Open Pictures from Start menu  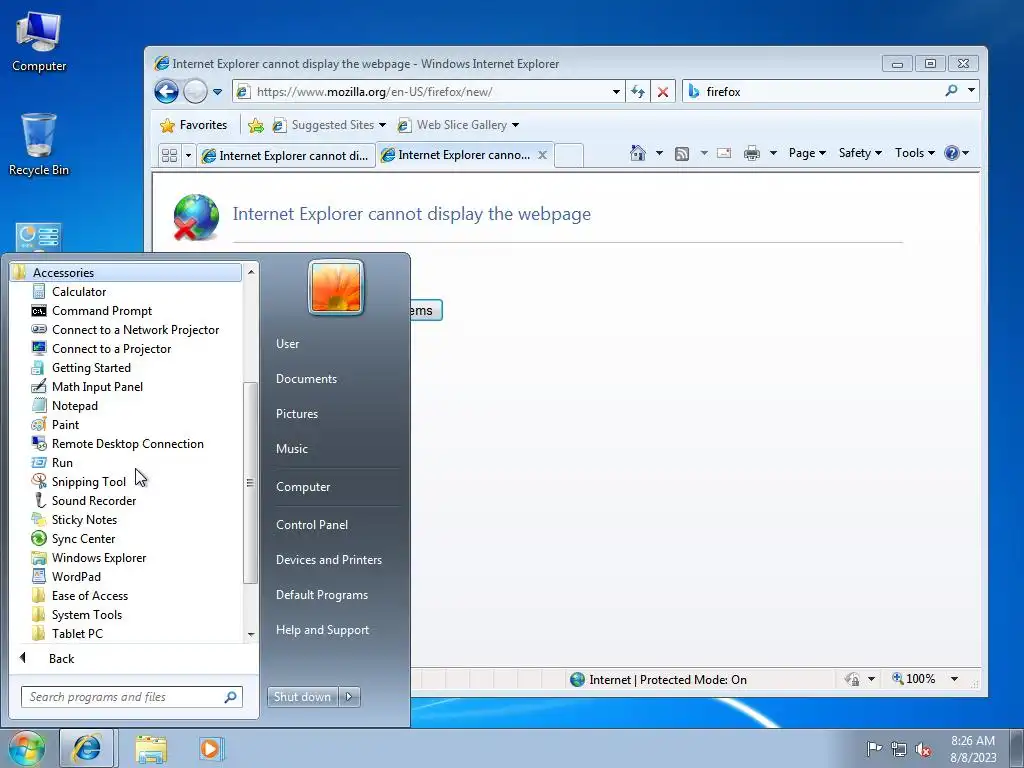tap(296, 414)
